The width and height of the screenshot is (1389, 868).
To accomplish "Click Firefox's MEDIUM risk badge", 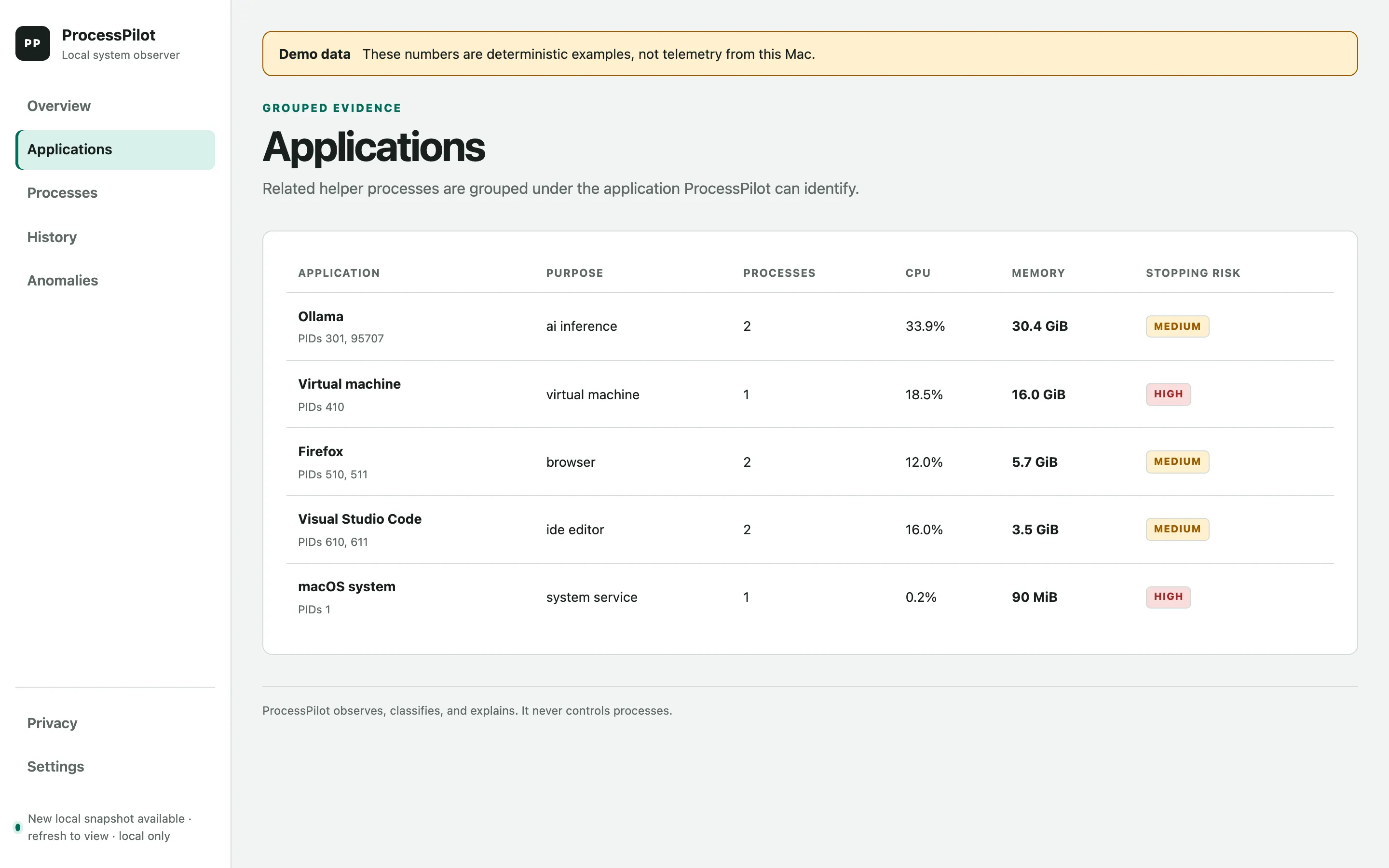I will 1177,462.
